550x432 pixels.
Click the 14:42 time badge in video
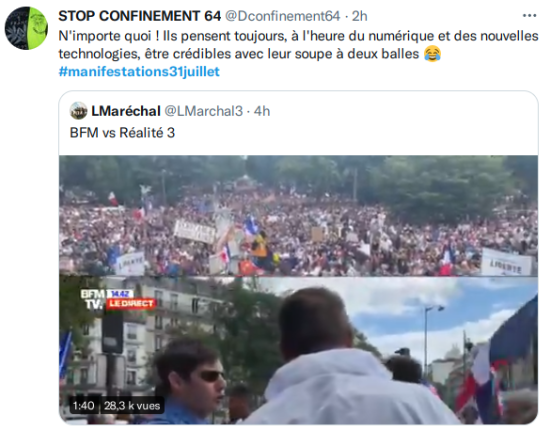(x=120, y=294)
